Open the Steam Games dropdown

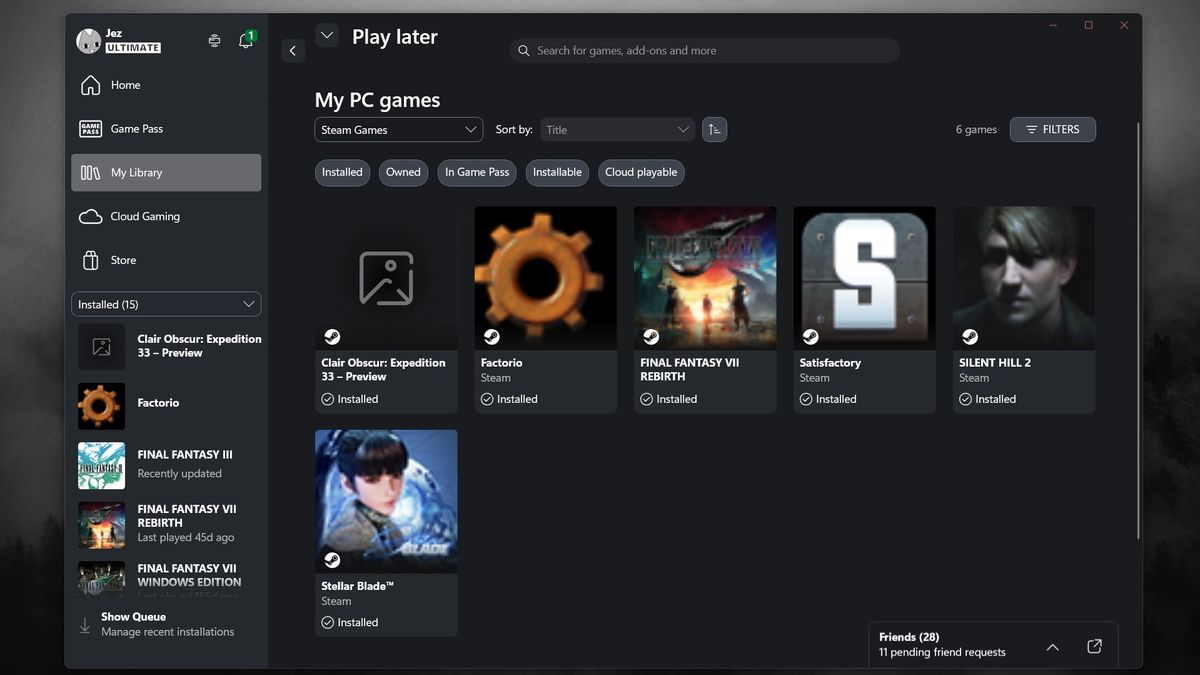click(399, 130)
